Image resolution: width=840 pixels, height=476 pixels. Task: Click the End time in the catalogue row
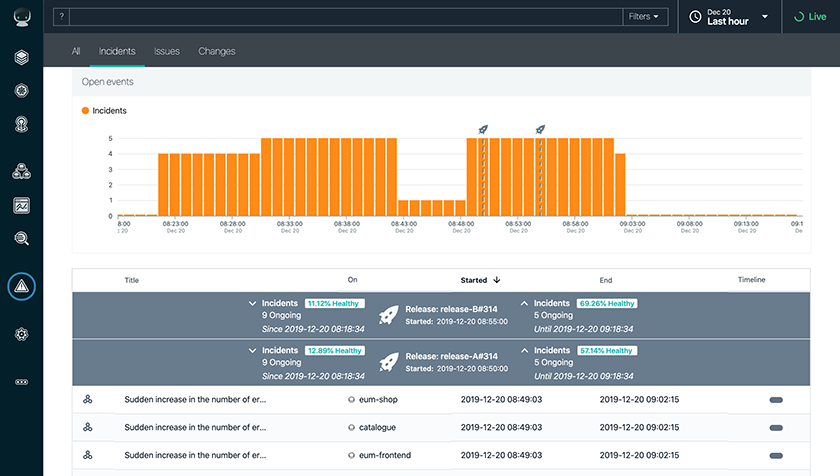(x=639, y=427)
